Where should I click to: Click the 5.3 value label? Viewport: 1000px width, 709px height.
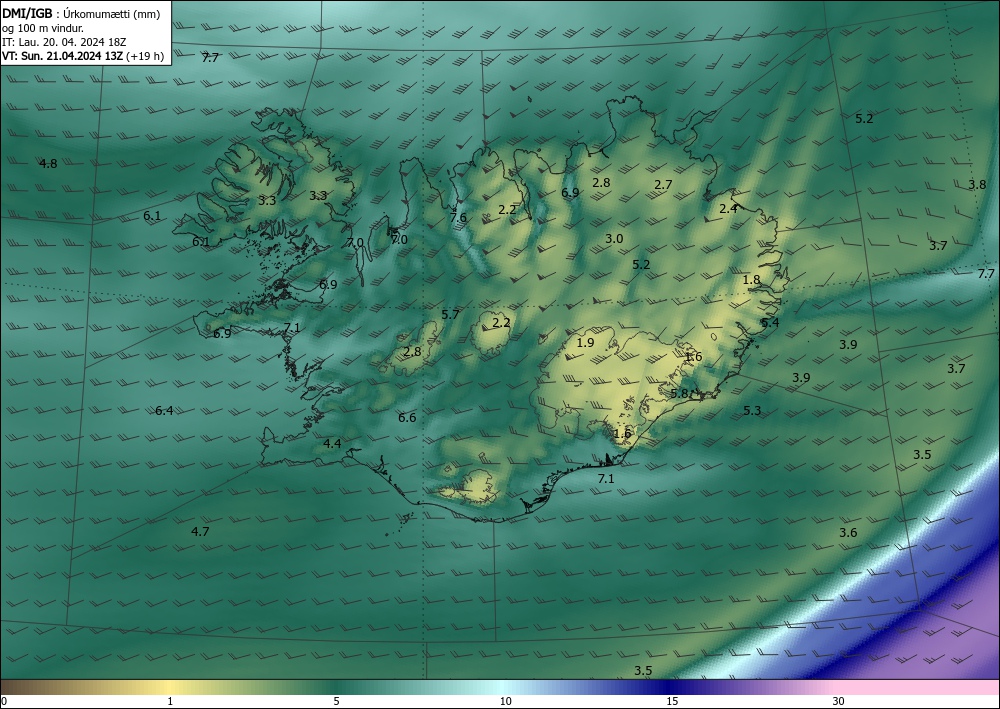point(753,411)
